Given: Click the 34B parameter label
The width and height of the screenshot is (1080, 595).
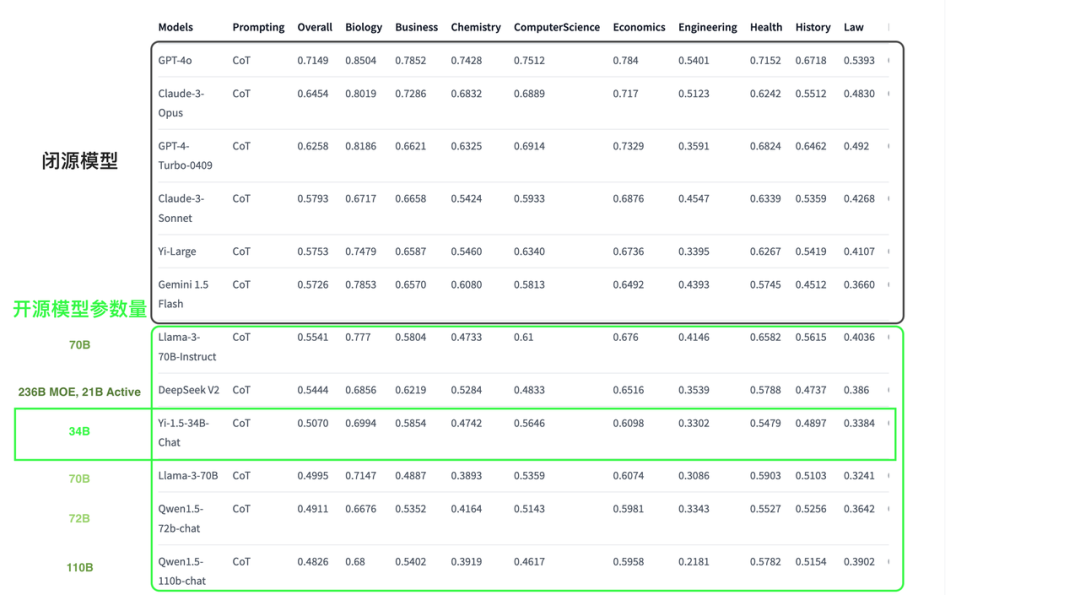Looking at the screenshot, I should click(79, 431).
